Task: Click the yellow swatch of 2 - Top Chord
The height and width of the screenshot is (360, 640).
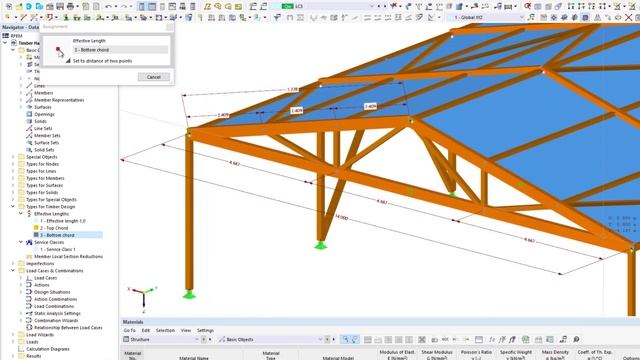Action: tap(36, 228)
